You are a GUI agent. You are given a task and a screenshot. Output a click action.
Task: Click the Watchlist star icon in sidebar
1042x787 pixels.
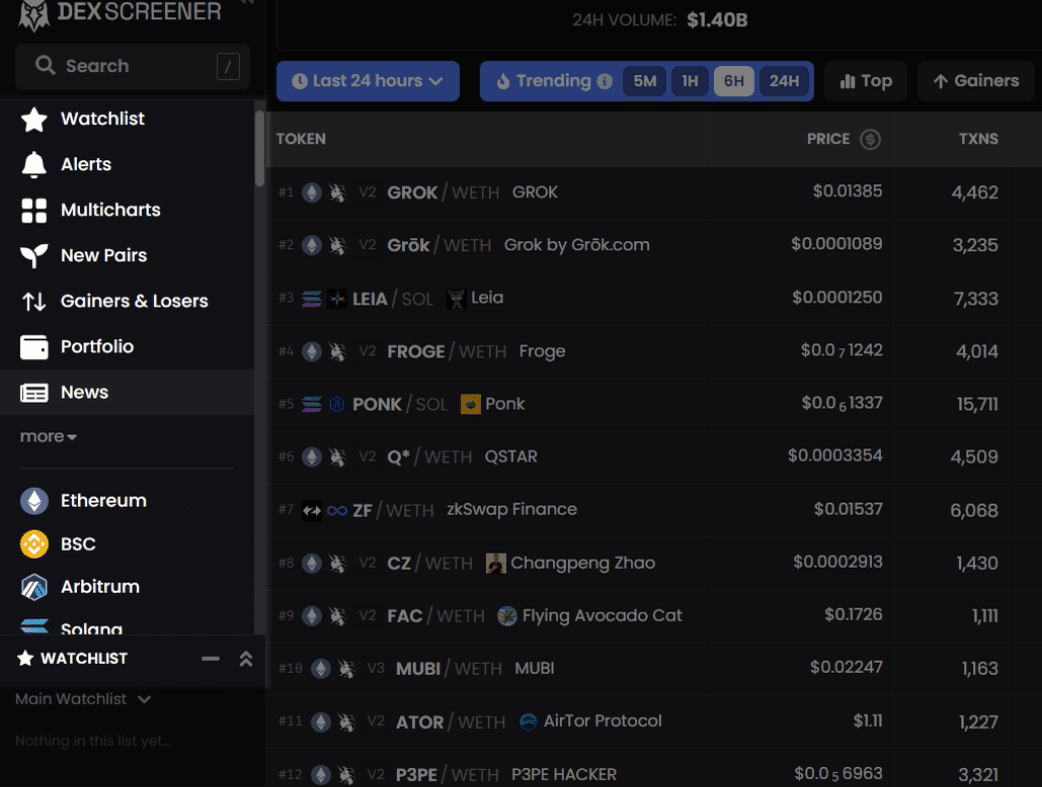click(x=34, y=120)
